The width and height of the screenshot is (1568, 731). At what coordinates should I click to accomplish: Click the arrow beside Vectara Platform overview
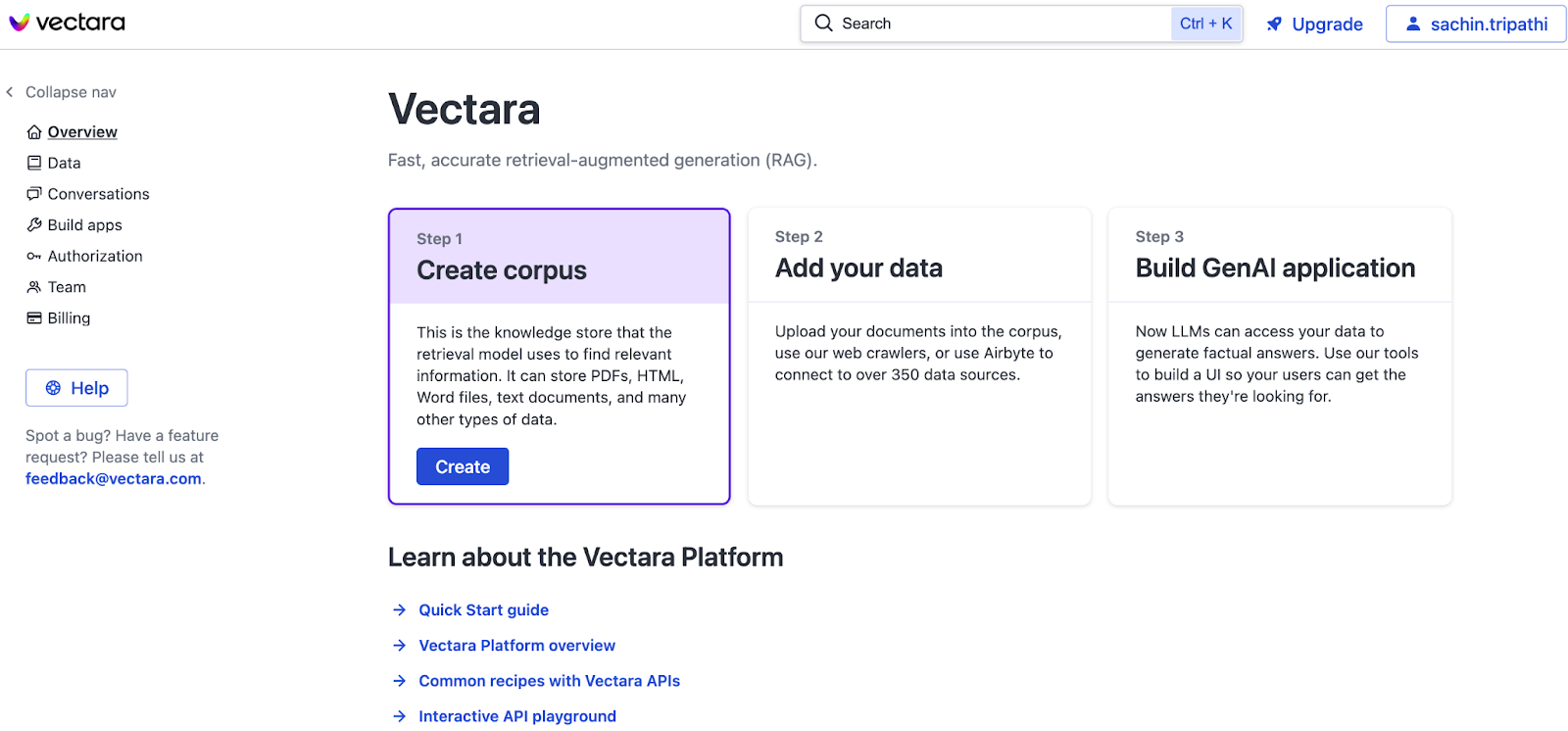[x=400, y=645]
